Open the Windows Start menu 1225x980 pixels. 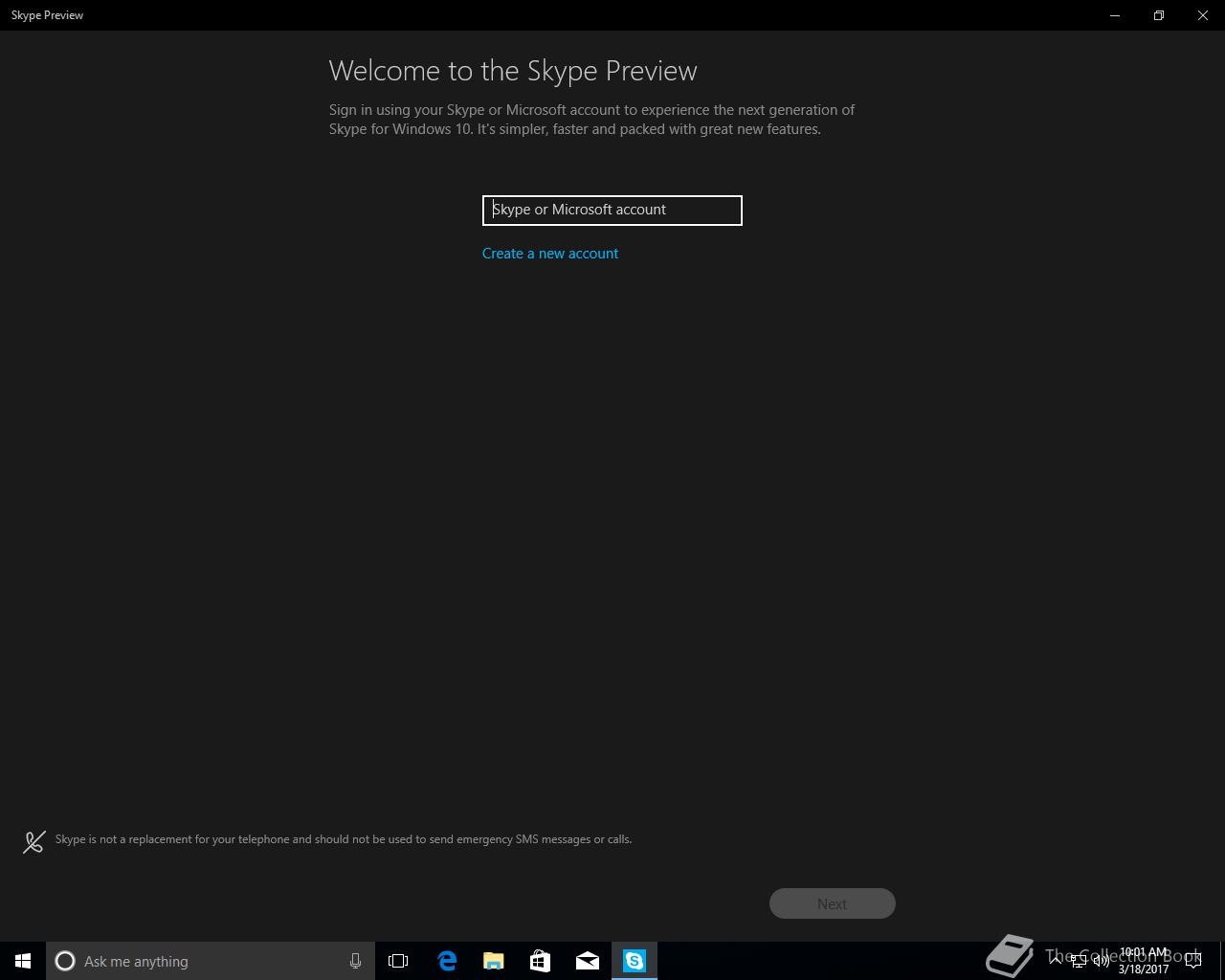[23, 961]
